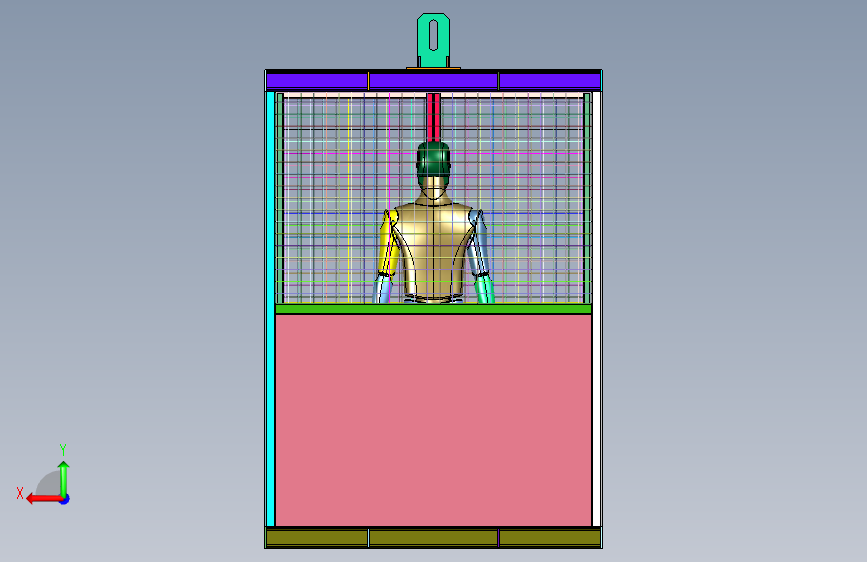Viewport: 867px width, 562px height.
Task: Select the mannequin's yellow upper arm
Action: 388,242
